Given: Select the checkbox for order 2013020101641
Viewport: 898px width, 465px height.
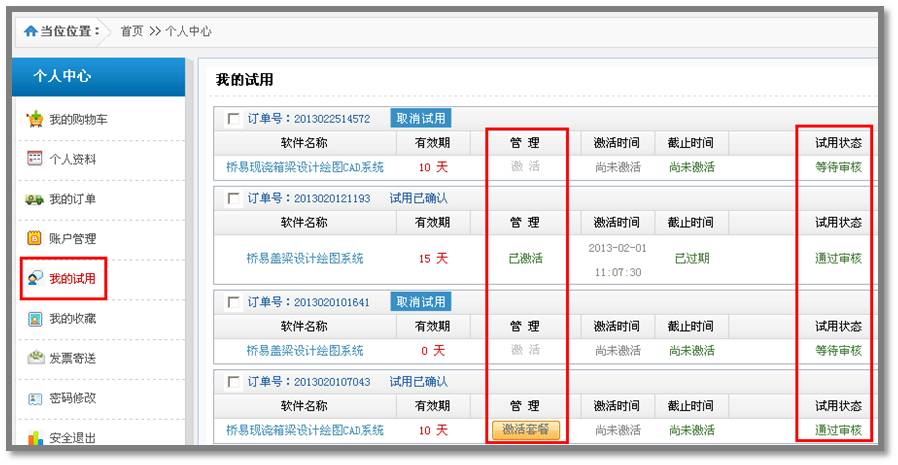Looking at the screenshot, I should point(234,302).
